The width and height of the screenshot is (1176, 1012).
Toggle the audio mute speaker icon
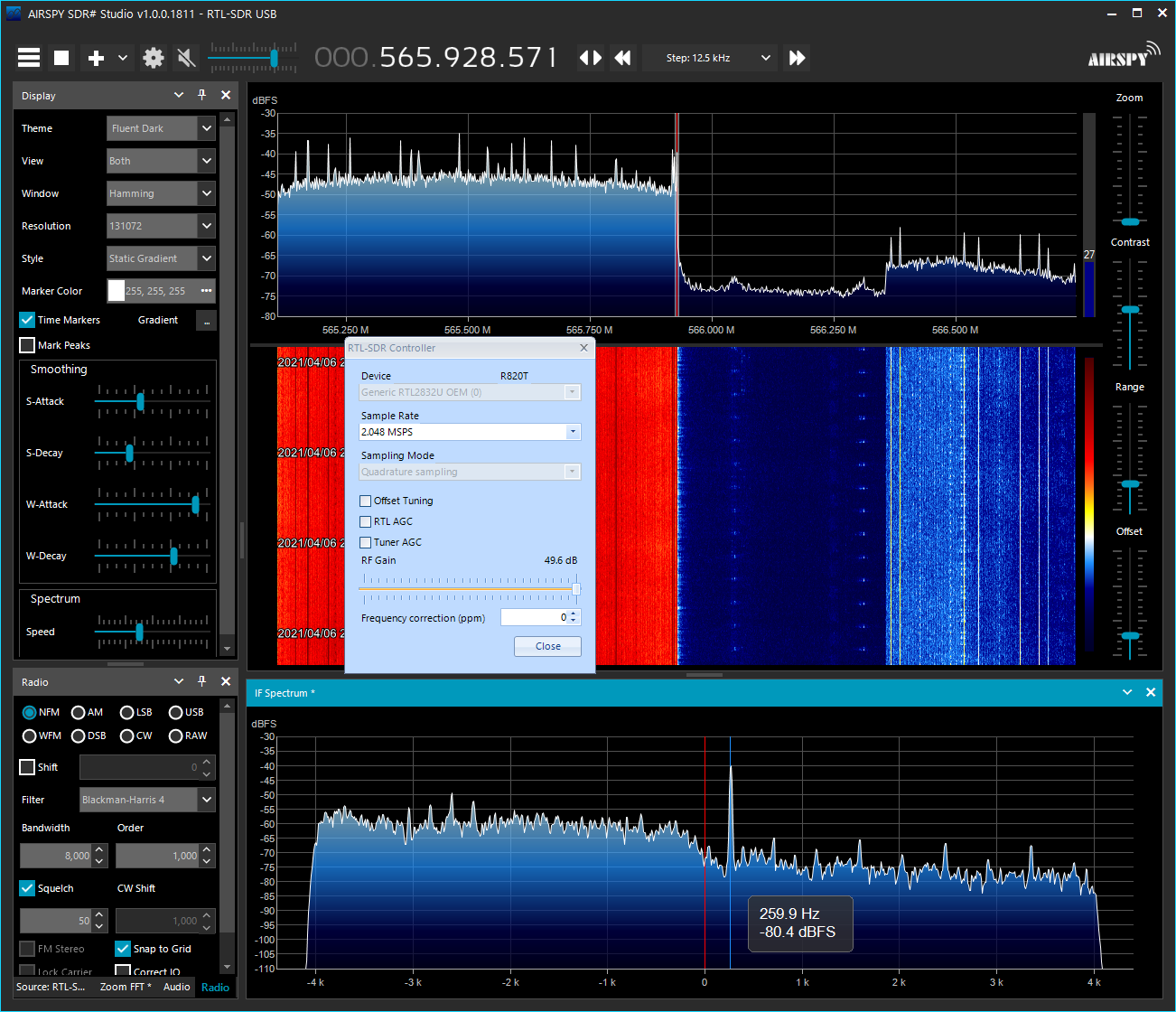pos(186,58)
